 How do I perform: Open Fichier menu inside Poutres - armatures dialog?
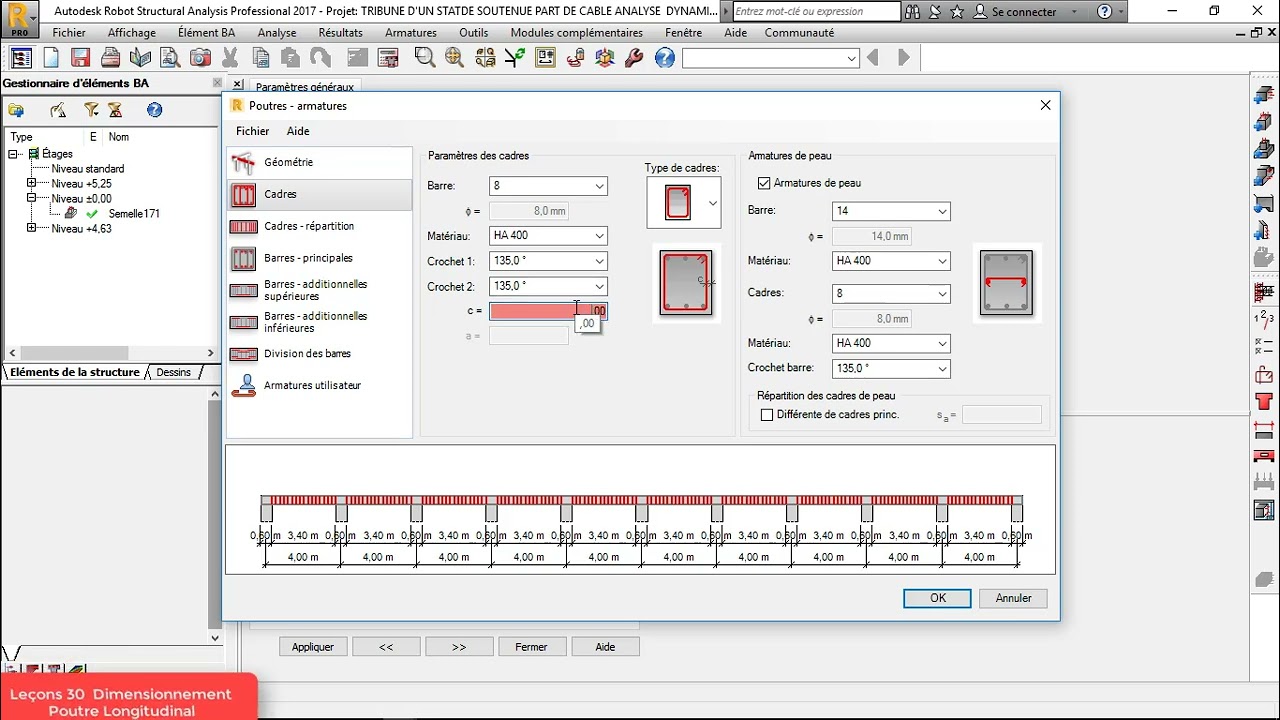click(x=252, y=131)
